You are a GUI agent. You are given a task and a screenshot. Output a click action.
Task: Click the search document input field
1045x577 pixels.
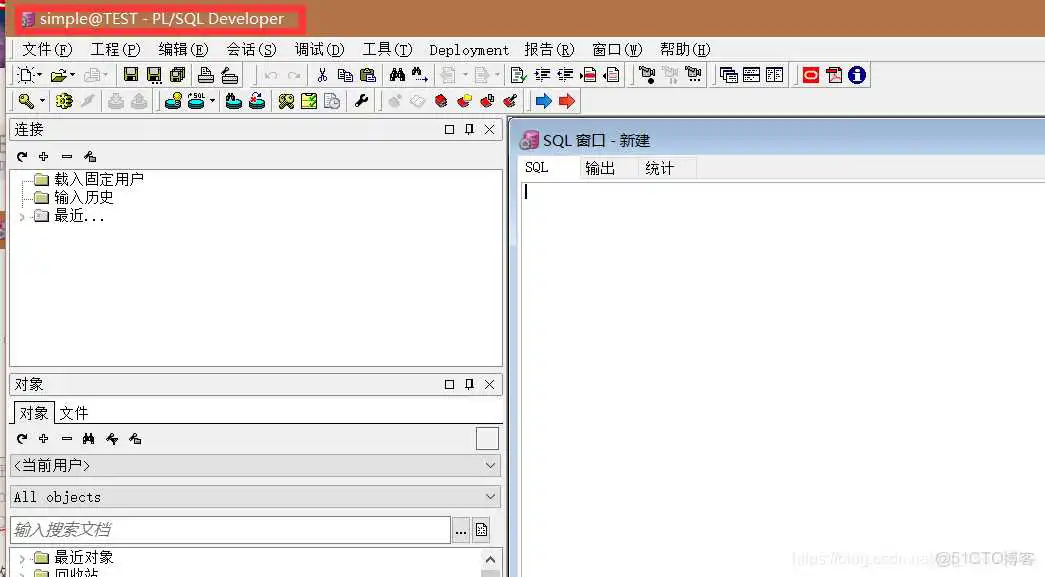pos(225,529)
